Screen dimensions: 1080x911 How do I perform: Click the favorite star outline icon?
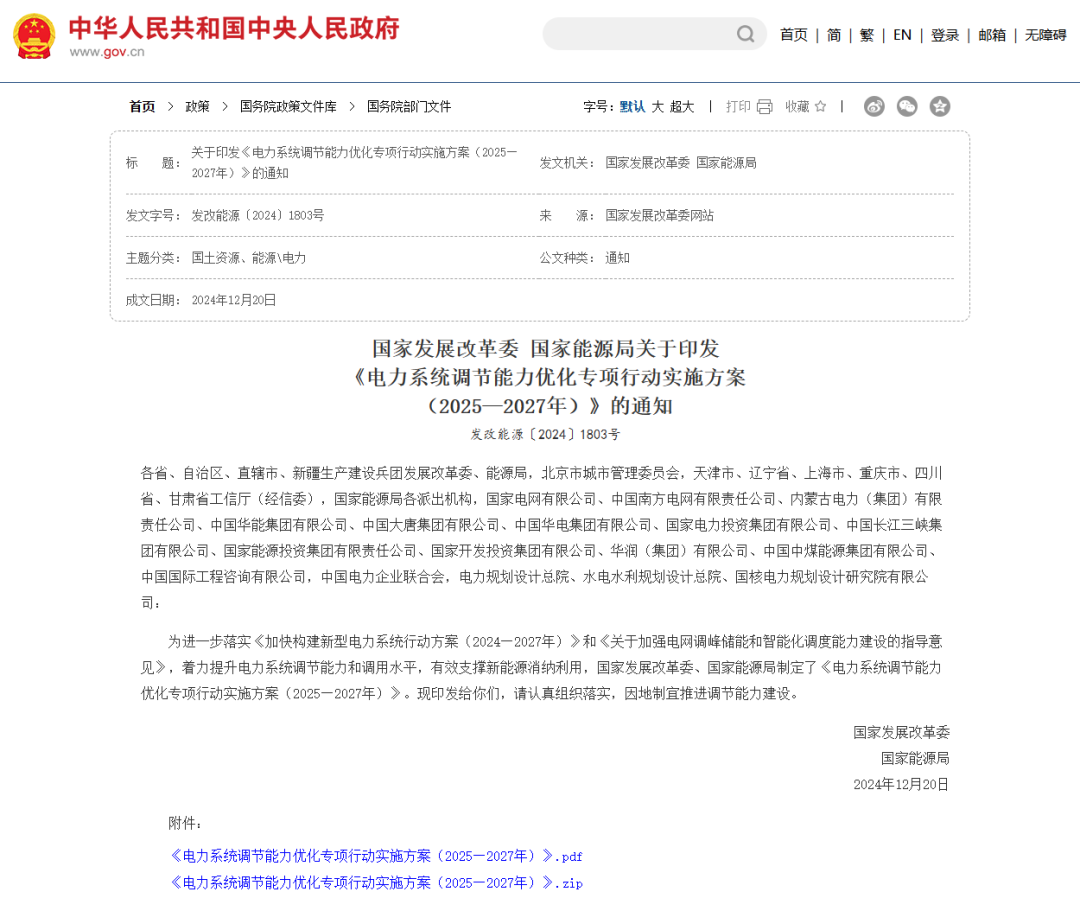coord(820,107)
